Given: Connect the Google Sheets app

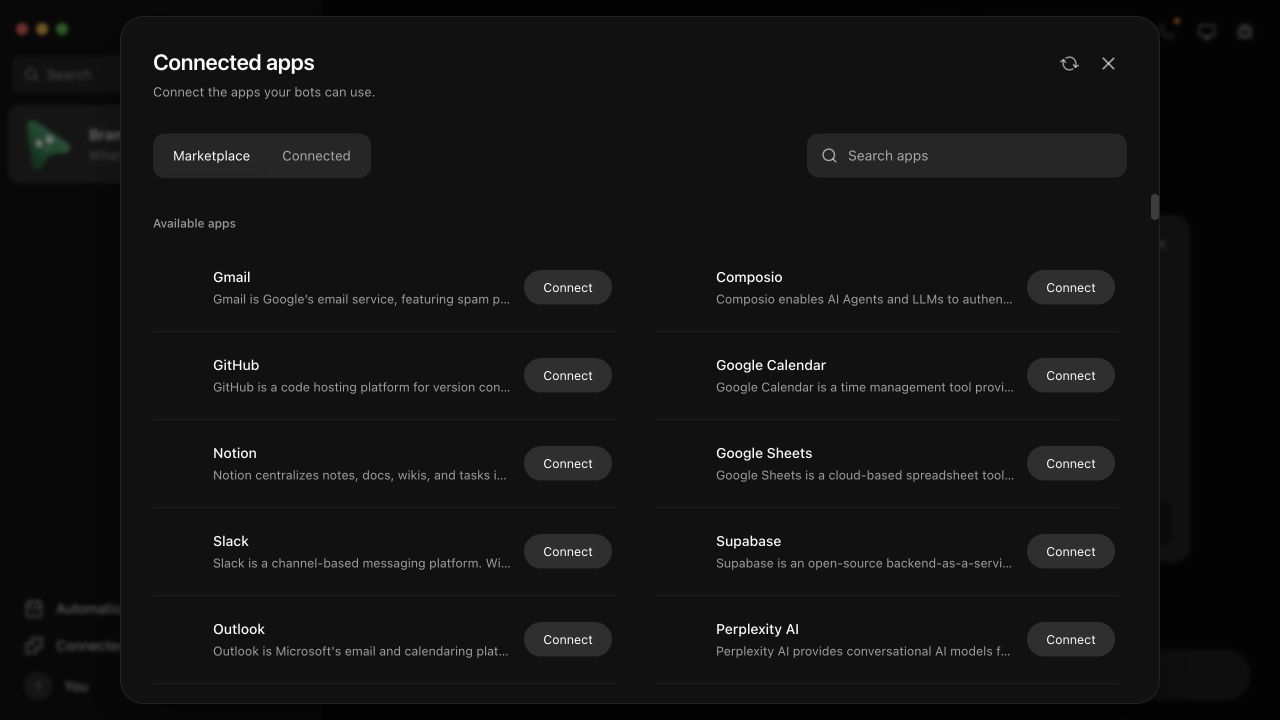Looking at the screenshot, I should tap(1071, 464).
